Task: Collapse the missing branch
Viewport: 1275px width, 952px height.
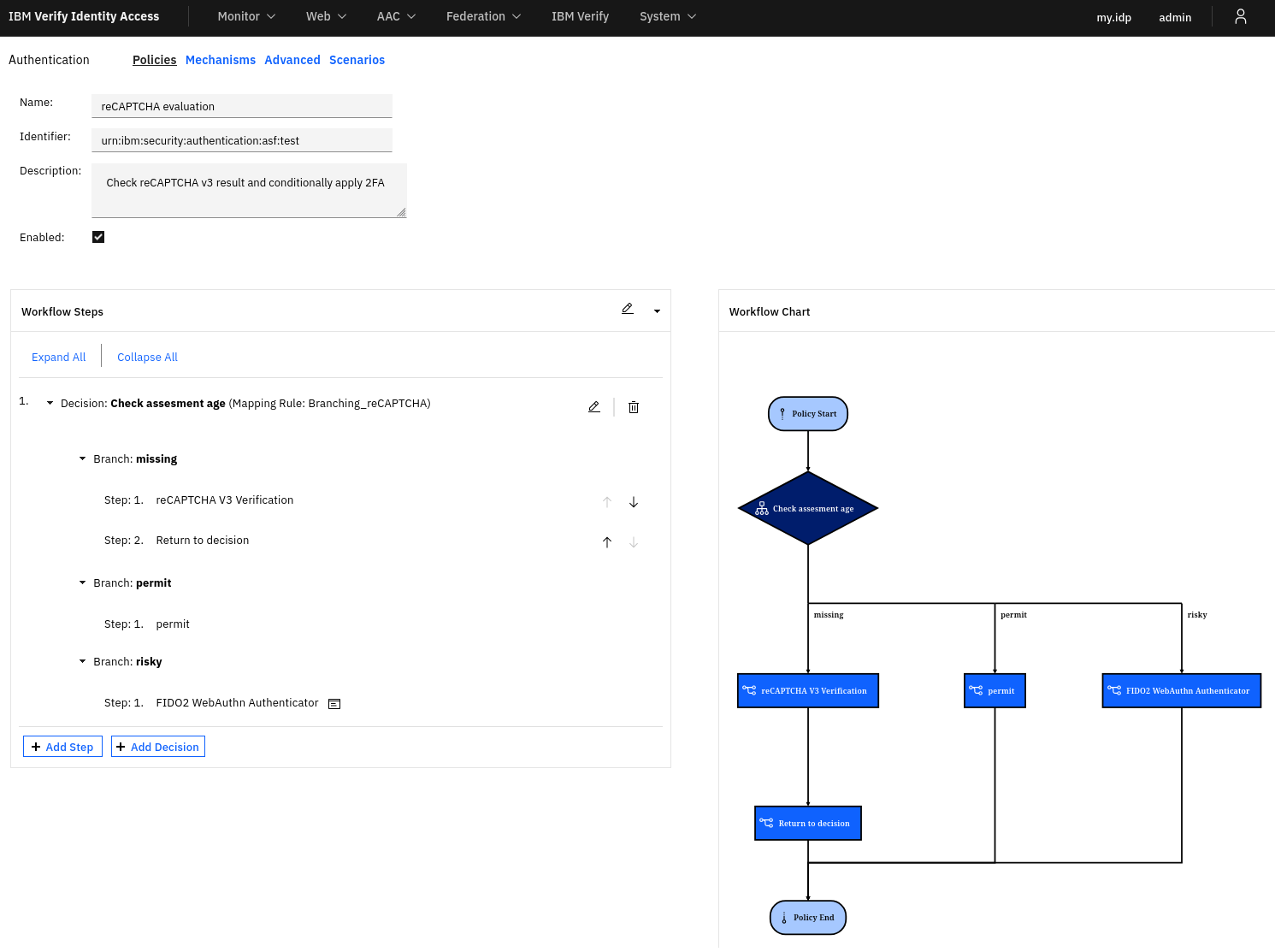Action: (x=83, y=458)
